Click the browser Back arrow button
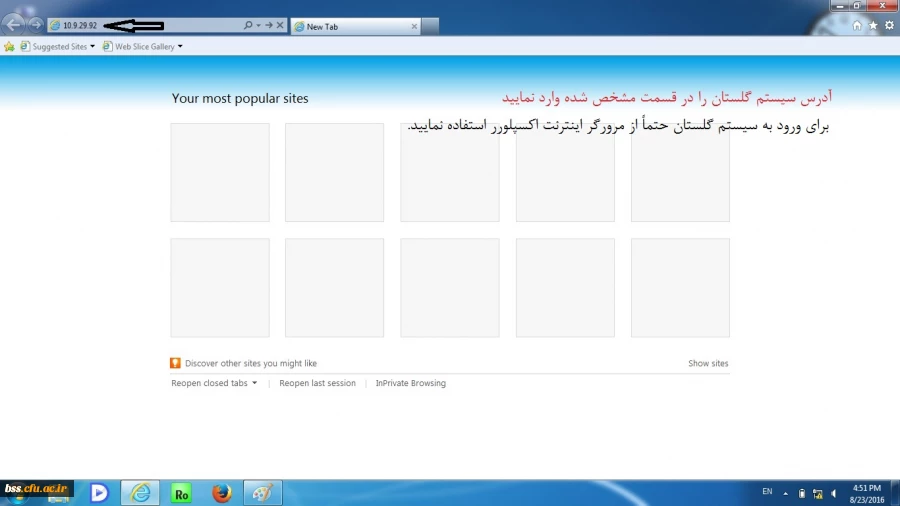The width and height of the screenshot is (900, 506). coord(14,24)
